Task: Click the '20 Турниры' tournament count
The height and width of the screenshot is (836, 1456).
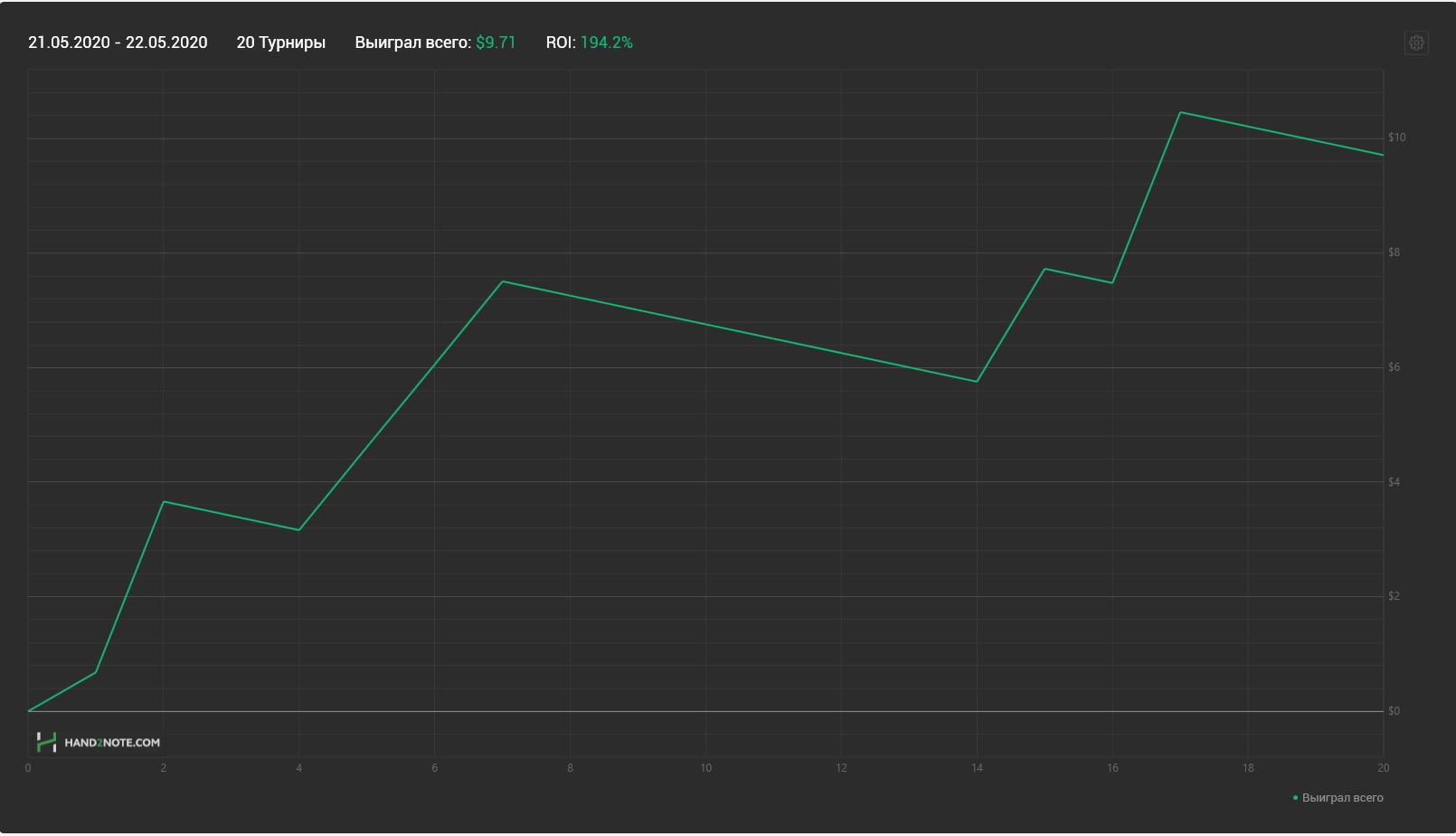Action: 281,43
